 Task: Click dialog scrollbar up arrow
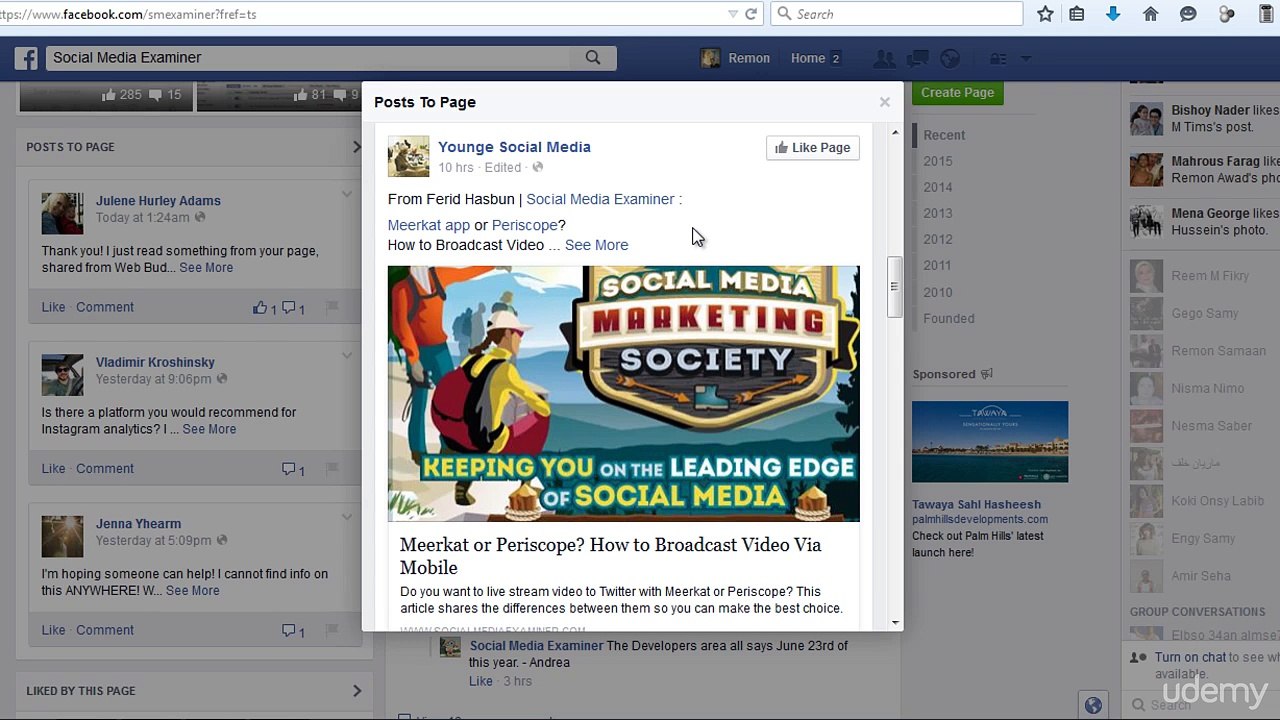(895, 133)
